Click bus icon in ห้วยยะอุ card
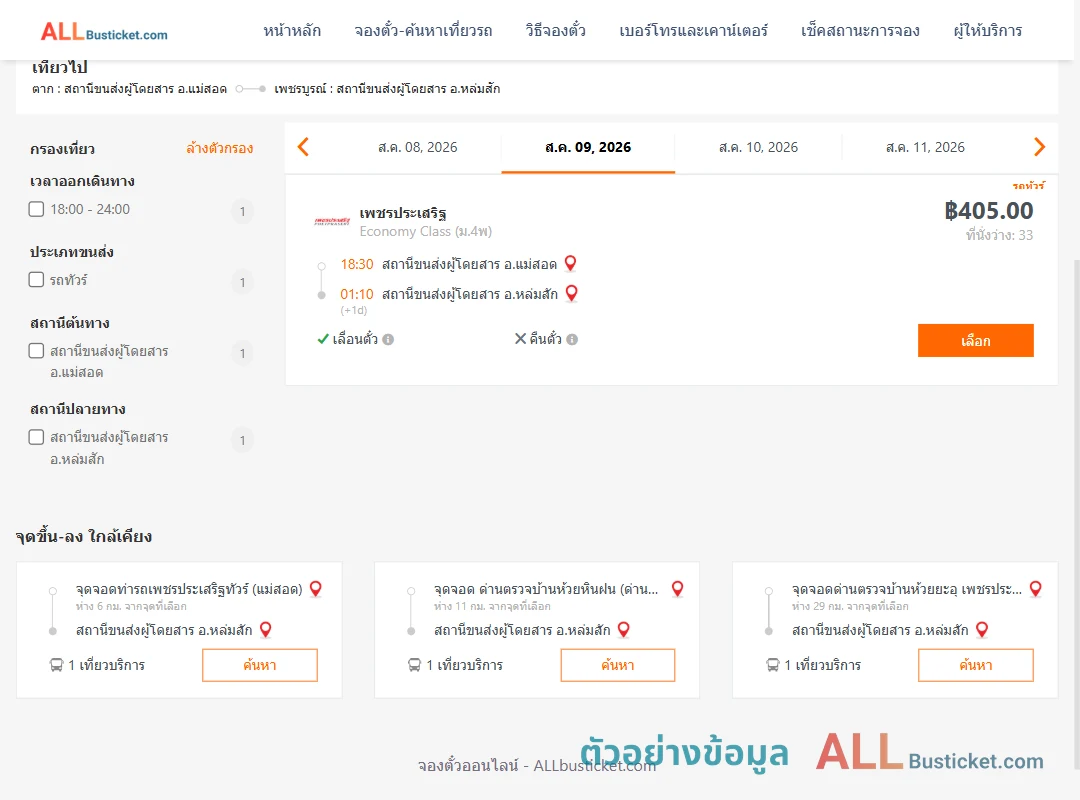 [773, 665]
